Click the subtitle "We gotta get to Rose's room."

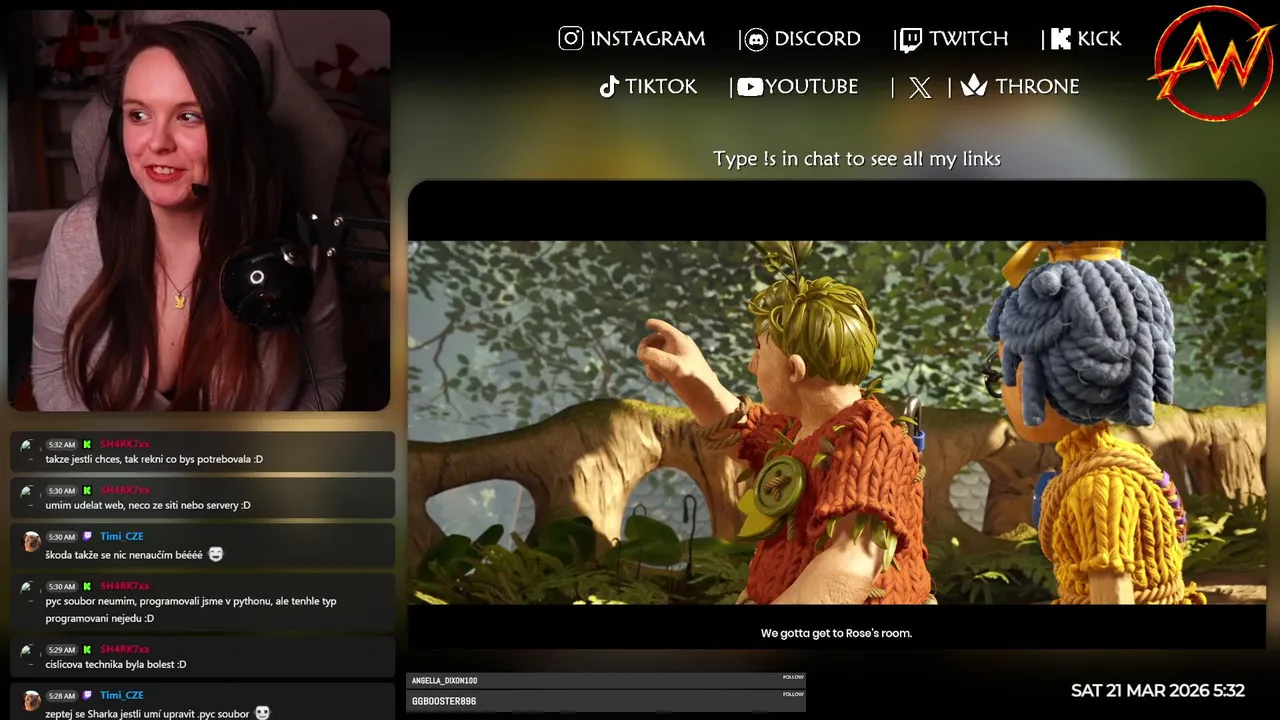click(x=836, y=633)
